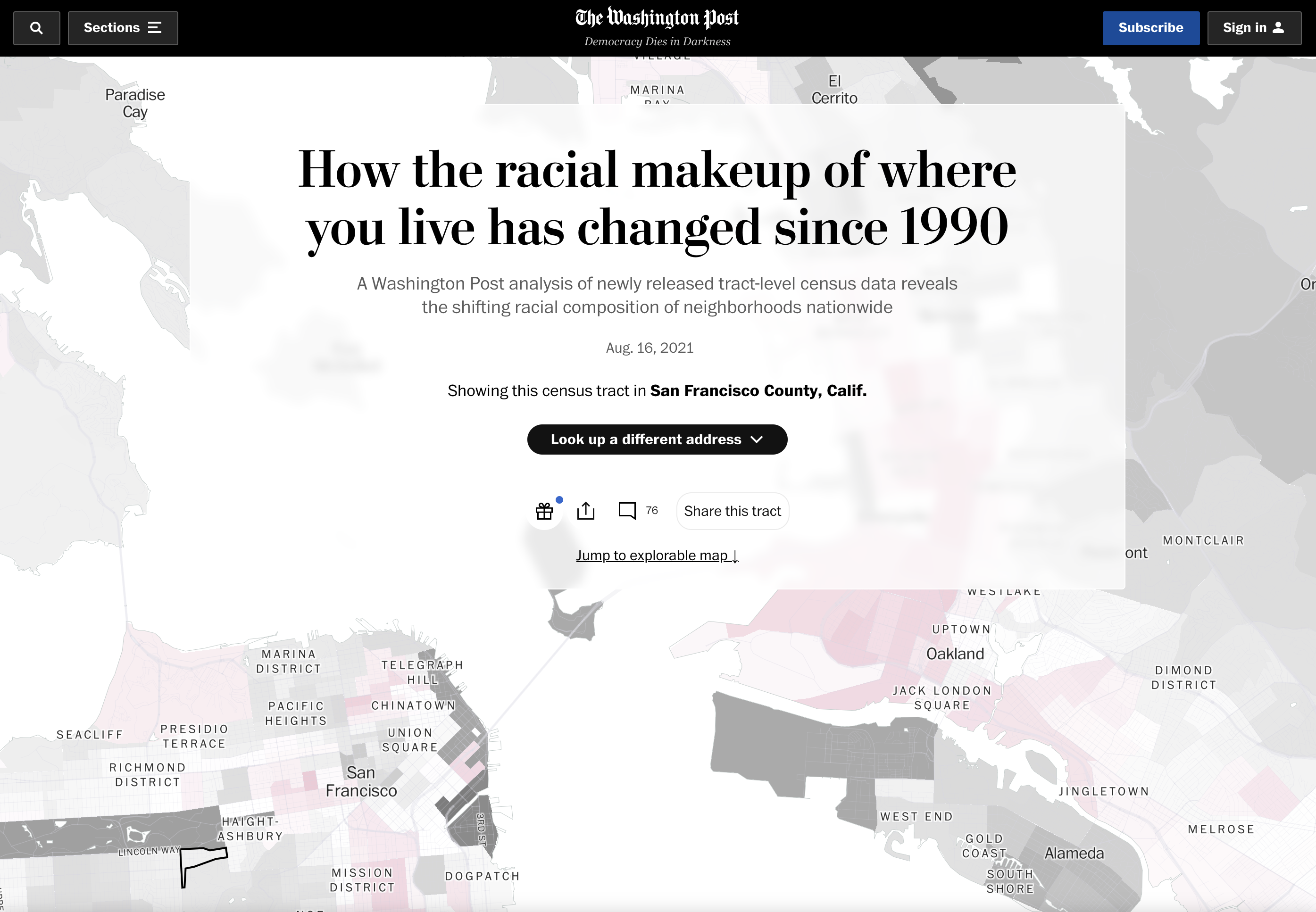Open the search magnifier icon
Screen dimensions: 1316x912
[x=37, y=28]
